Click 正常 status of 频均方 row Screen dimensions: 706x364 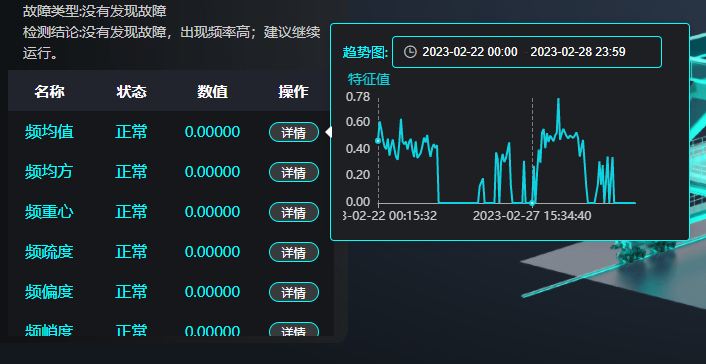pyautogui.click(x=131, y=172)
